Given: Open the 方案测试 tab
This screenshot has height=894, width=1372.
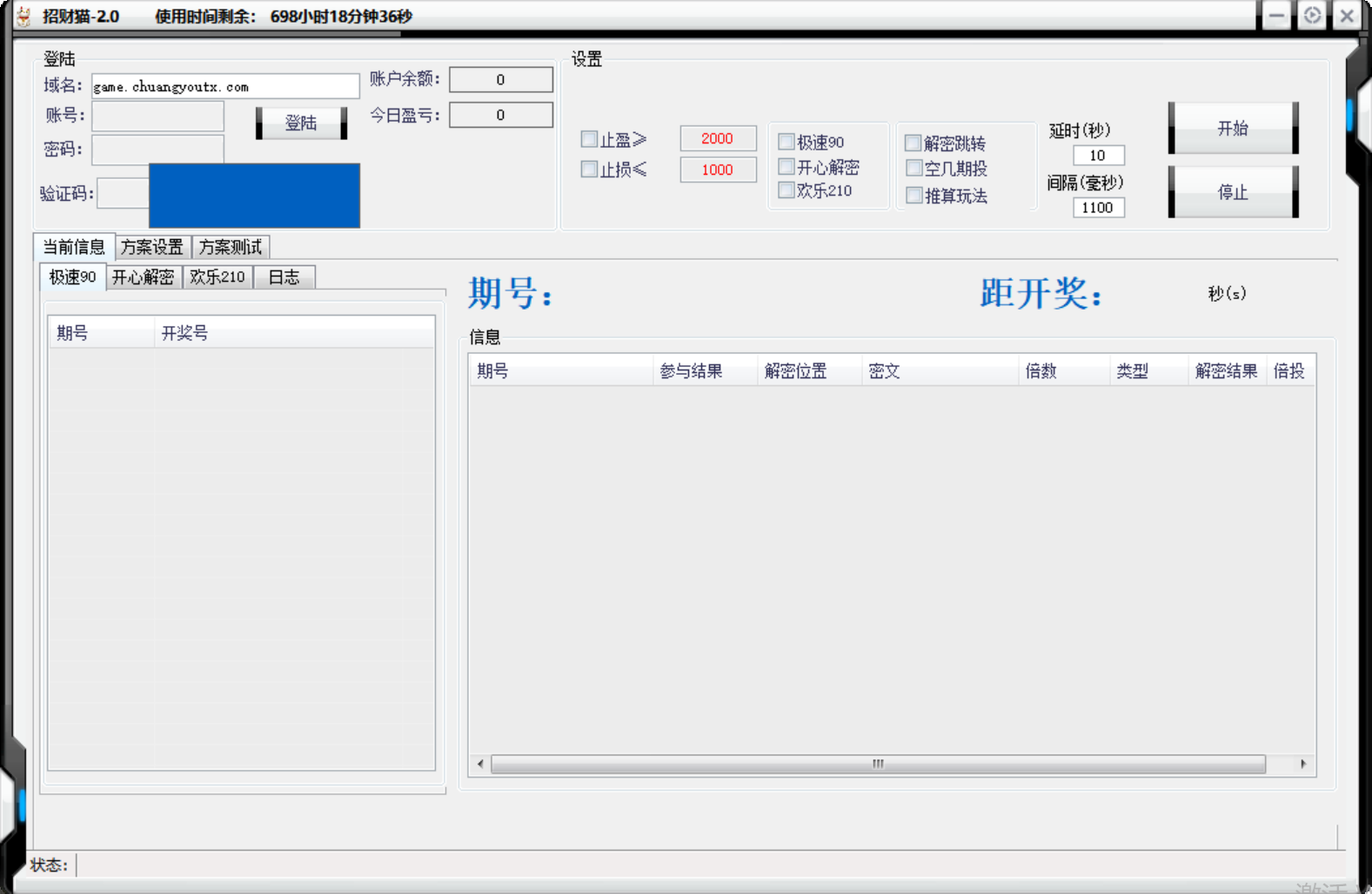Looking at the screenshot, I should click(231, 248).
